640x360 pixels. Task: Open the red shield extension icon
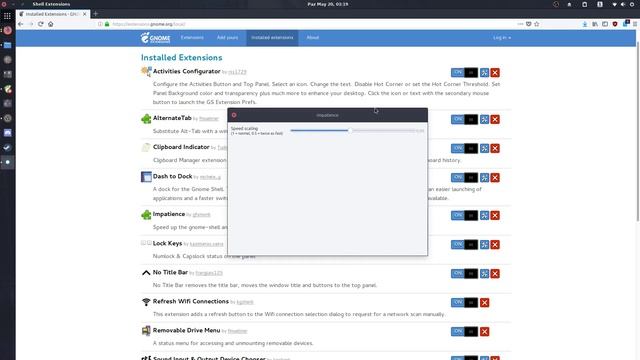[x=615, y=24]
